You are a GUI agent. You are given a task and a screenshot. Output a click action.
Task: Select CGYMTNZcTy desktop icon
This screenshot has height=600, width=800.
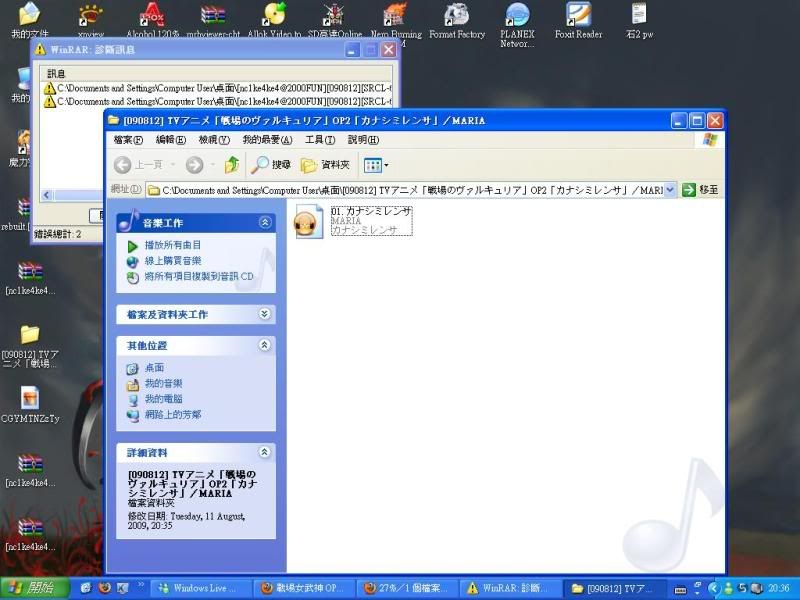[30, 405]
